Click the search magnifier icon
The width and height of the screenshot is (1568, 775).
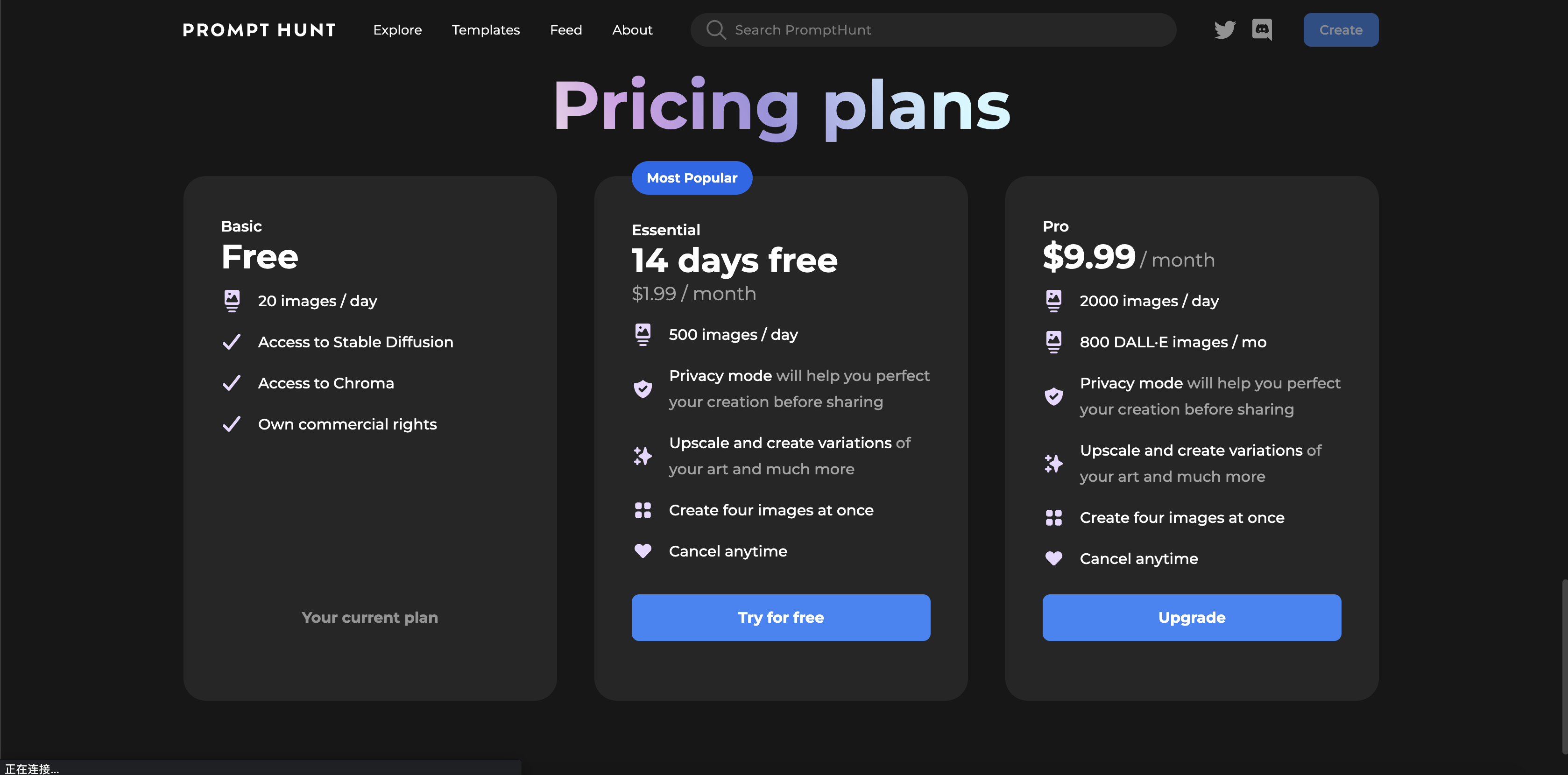click(715, 30)
